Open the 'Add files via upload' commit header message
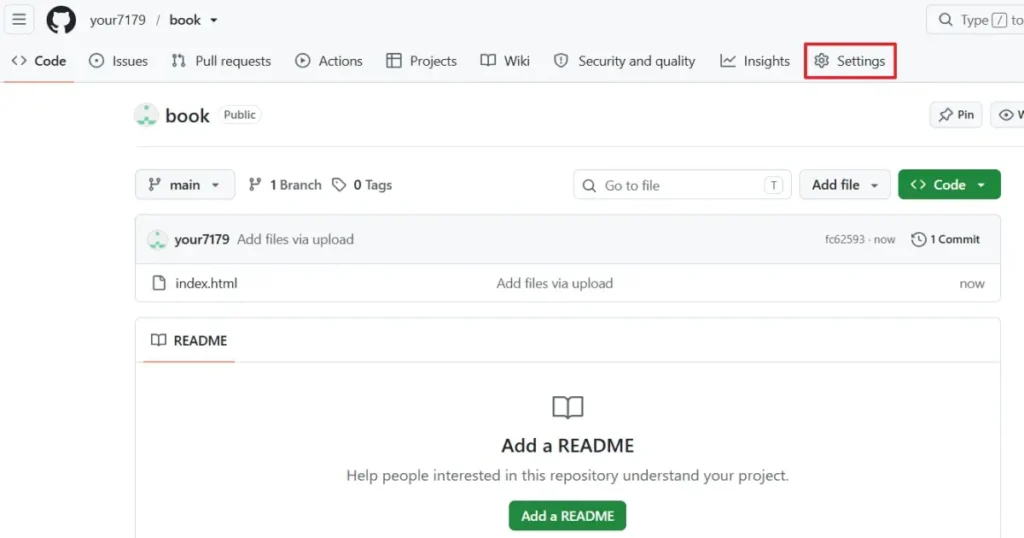 click(295, 240)
